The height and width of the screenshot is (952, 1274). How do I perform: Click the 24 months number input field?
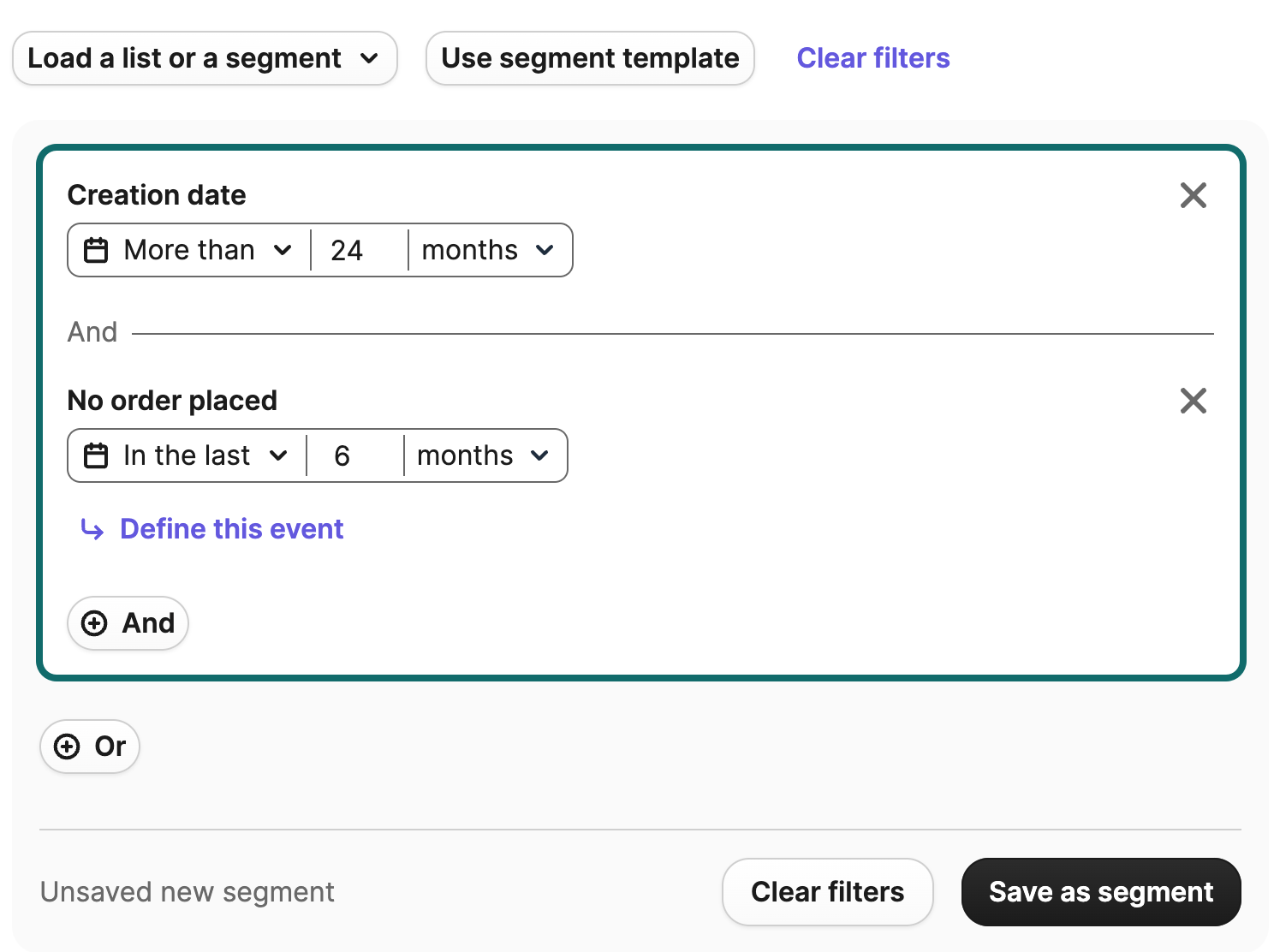pyautogui.click(x=360, y=250)
